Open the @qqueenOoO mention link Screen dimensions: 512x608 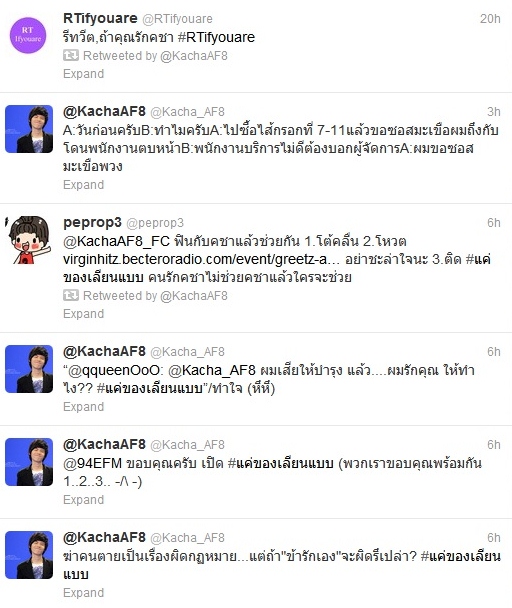pos(116,370)
